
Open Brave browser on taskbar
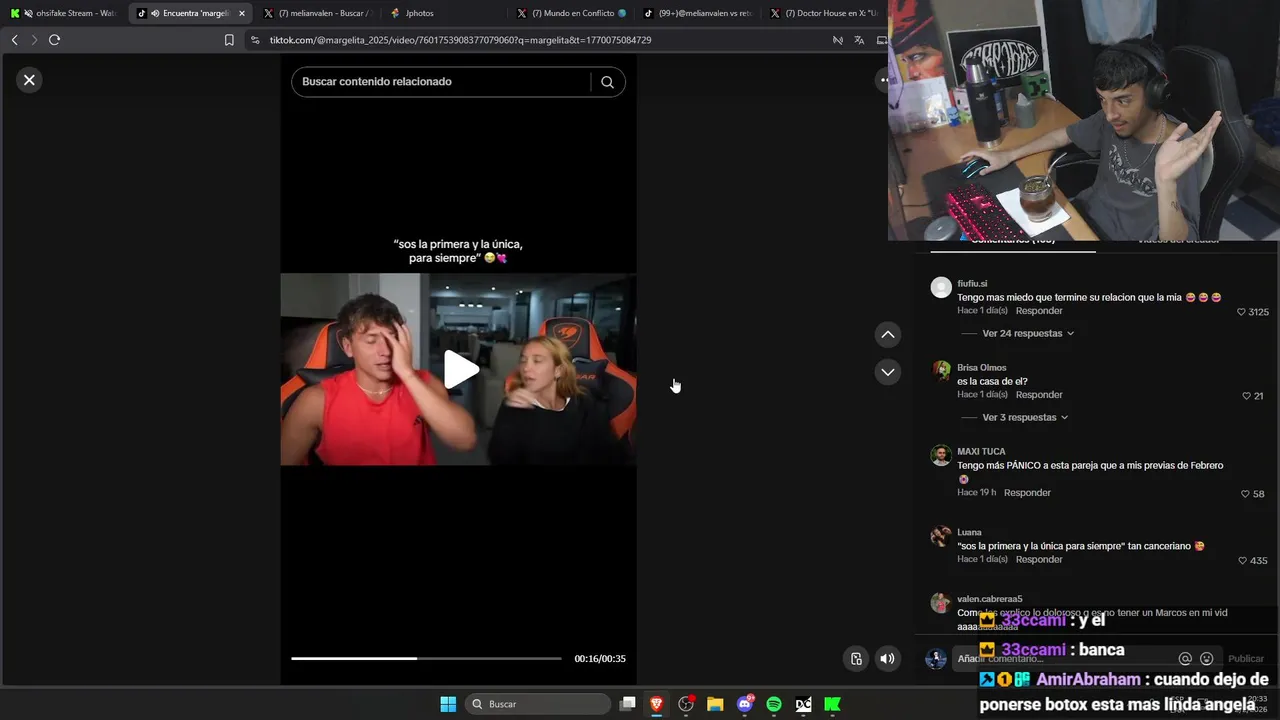click(x=657, y=704)
